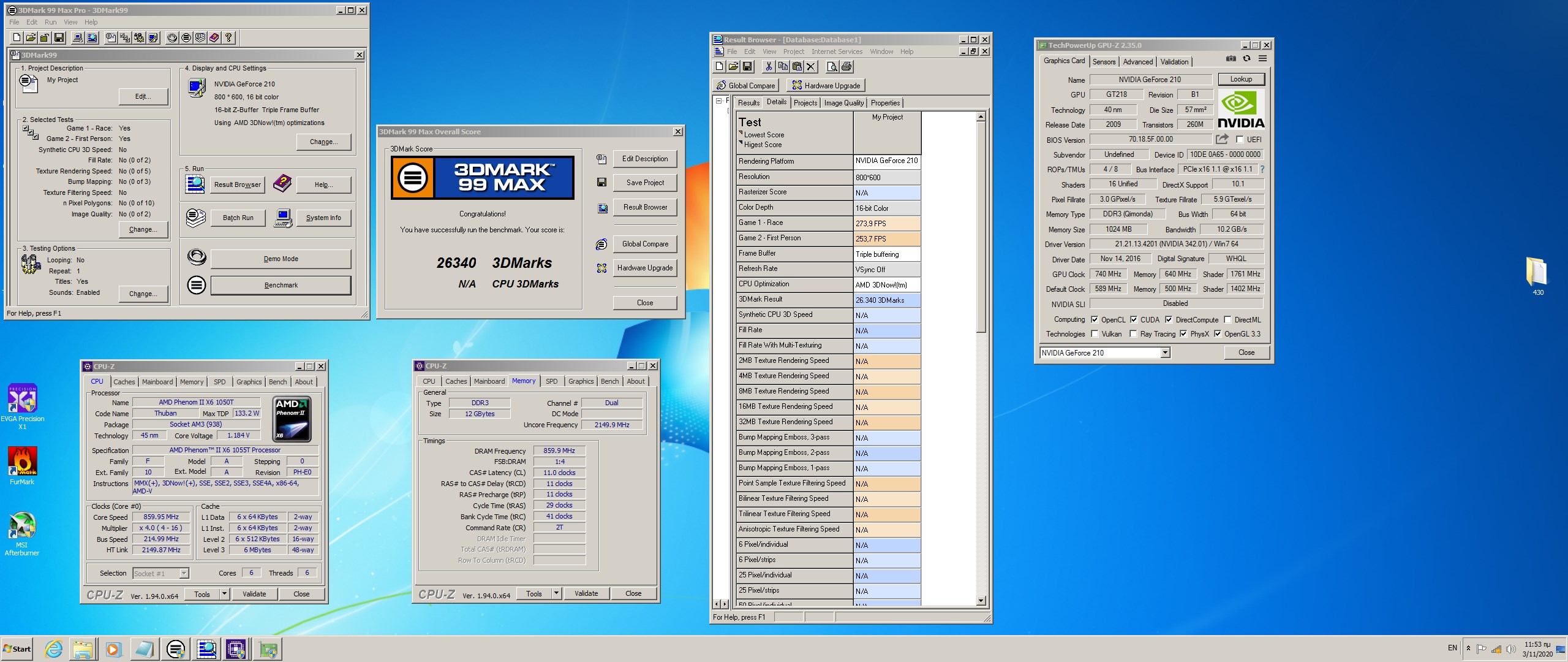Image resolution: width=1568 pixels, height=662 pixels.
Task: Collapse the tree node in Result Browser
Action: click(x=718, y=101)
